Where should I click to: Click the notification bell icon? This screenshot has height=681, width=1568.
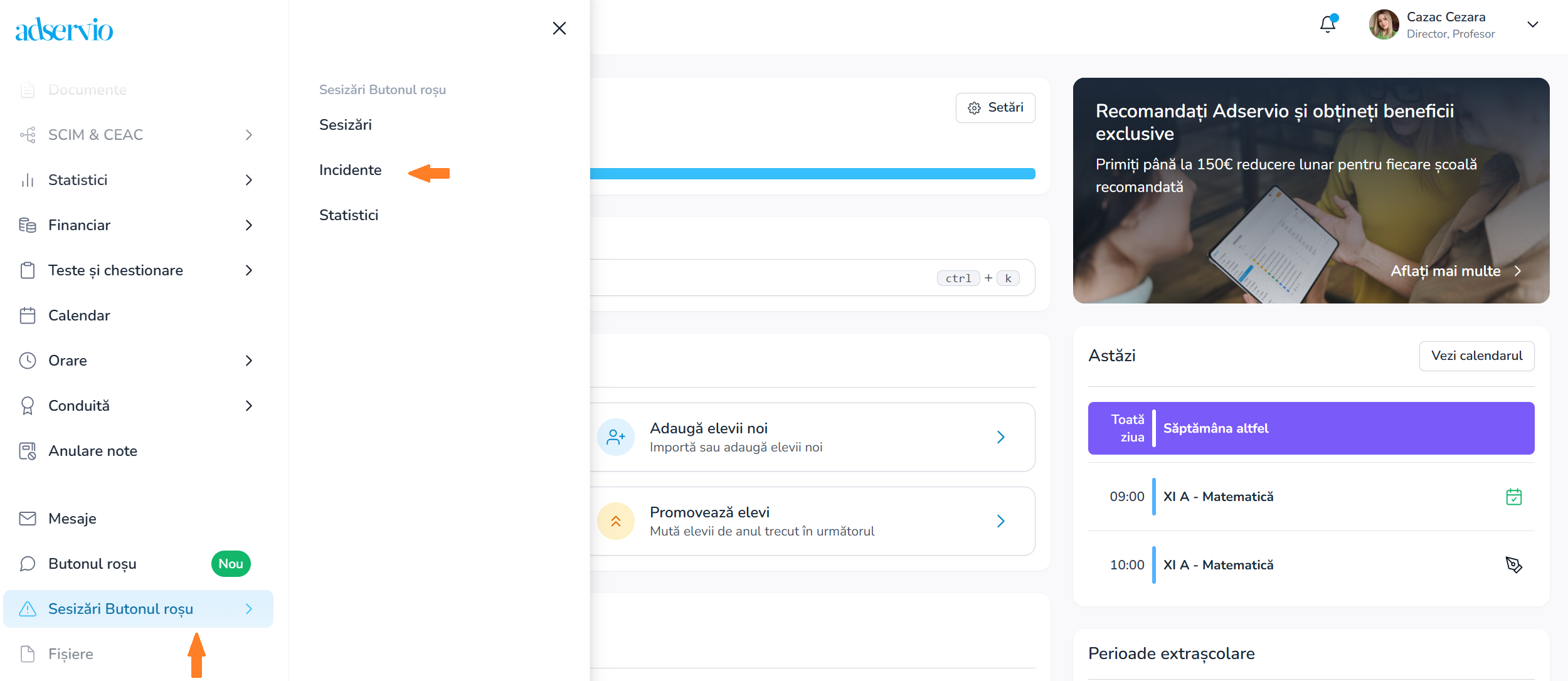1327,24
